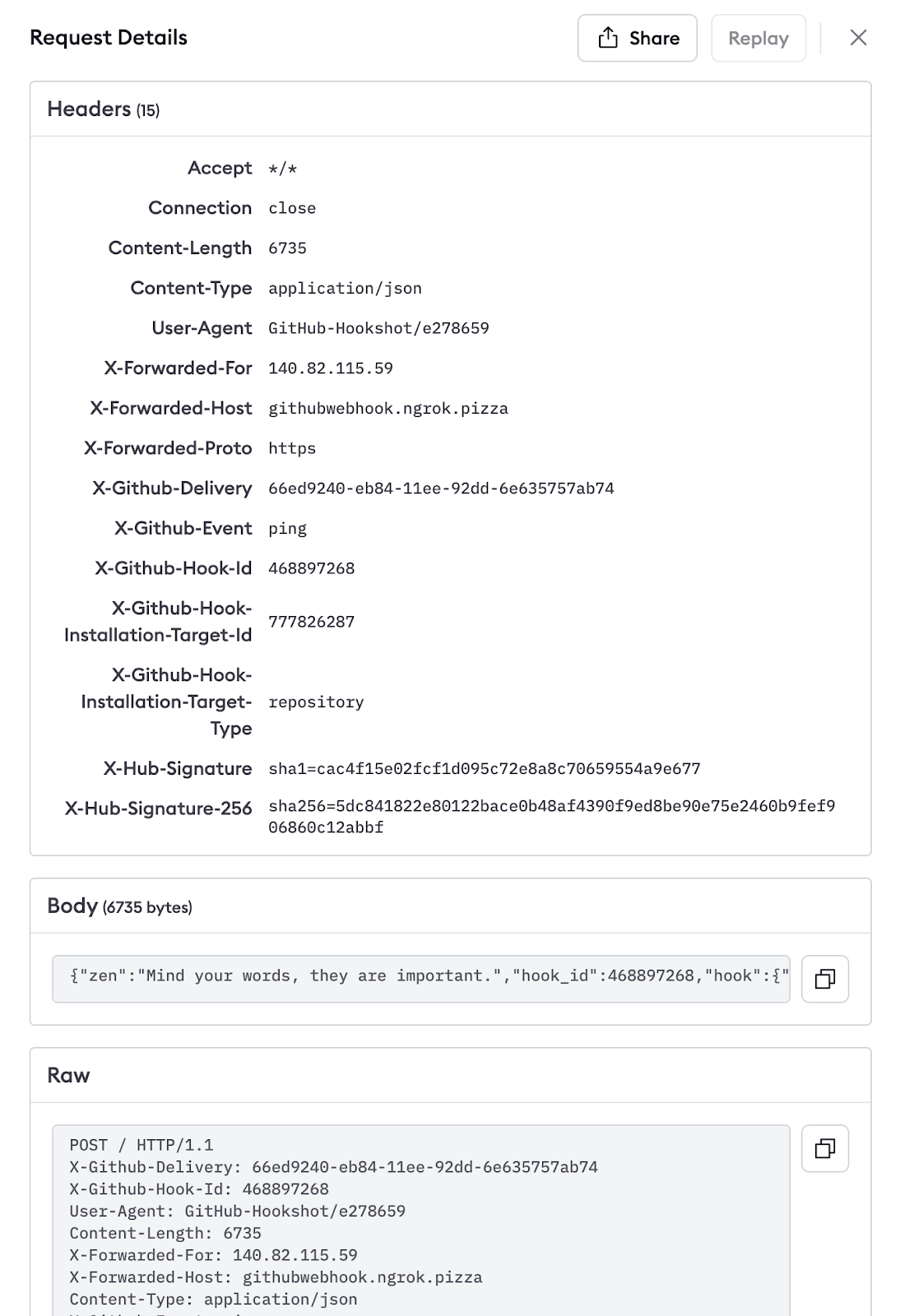The height and width of the screenshot is (1316, 900).
Task: Click the Body (6735 bytes) heading
Action: click(119, 906)
